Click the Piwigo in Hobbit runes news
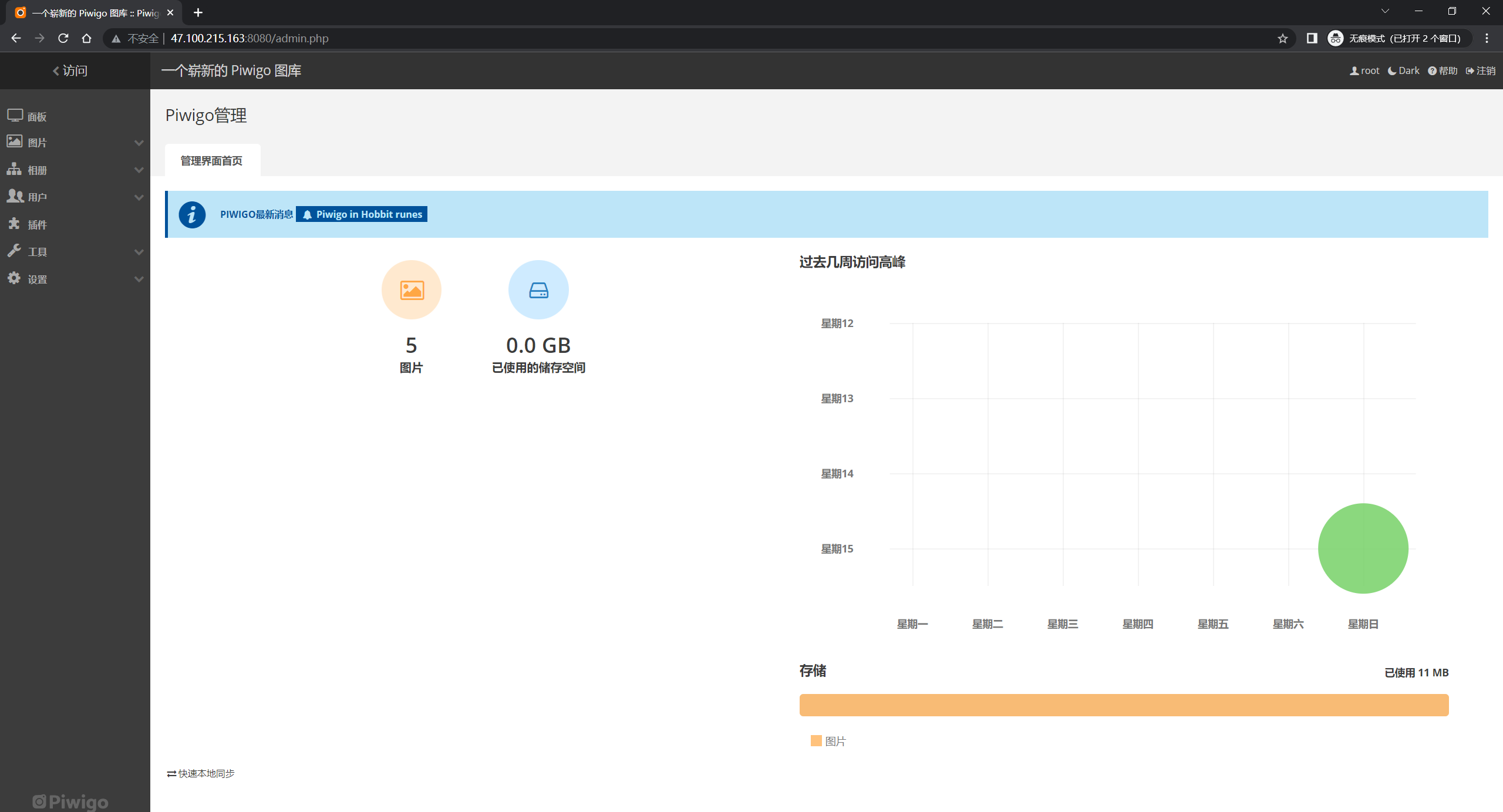The height and width of the screenshot is (812, 1503). [362, 214]
